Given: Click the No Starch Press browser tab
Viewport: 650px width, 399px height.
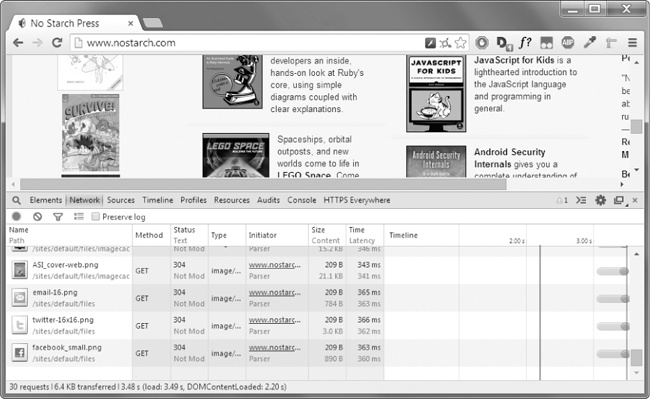Looking at the screenshot, I should click(75, 23).
